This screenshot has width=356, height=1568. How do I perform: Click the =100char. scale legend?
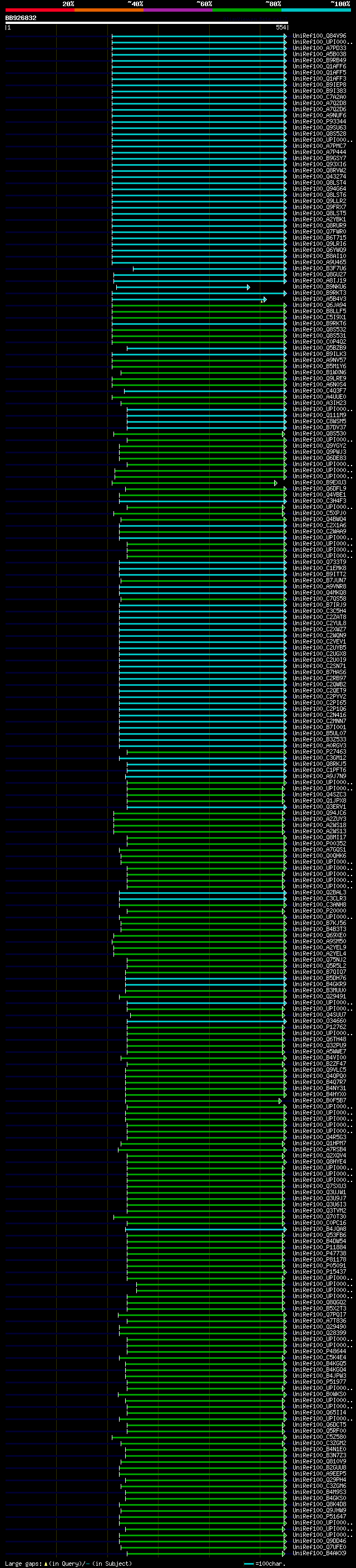point(264,1563)
